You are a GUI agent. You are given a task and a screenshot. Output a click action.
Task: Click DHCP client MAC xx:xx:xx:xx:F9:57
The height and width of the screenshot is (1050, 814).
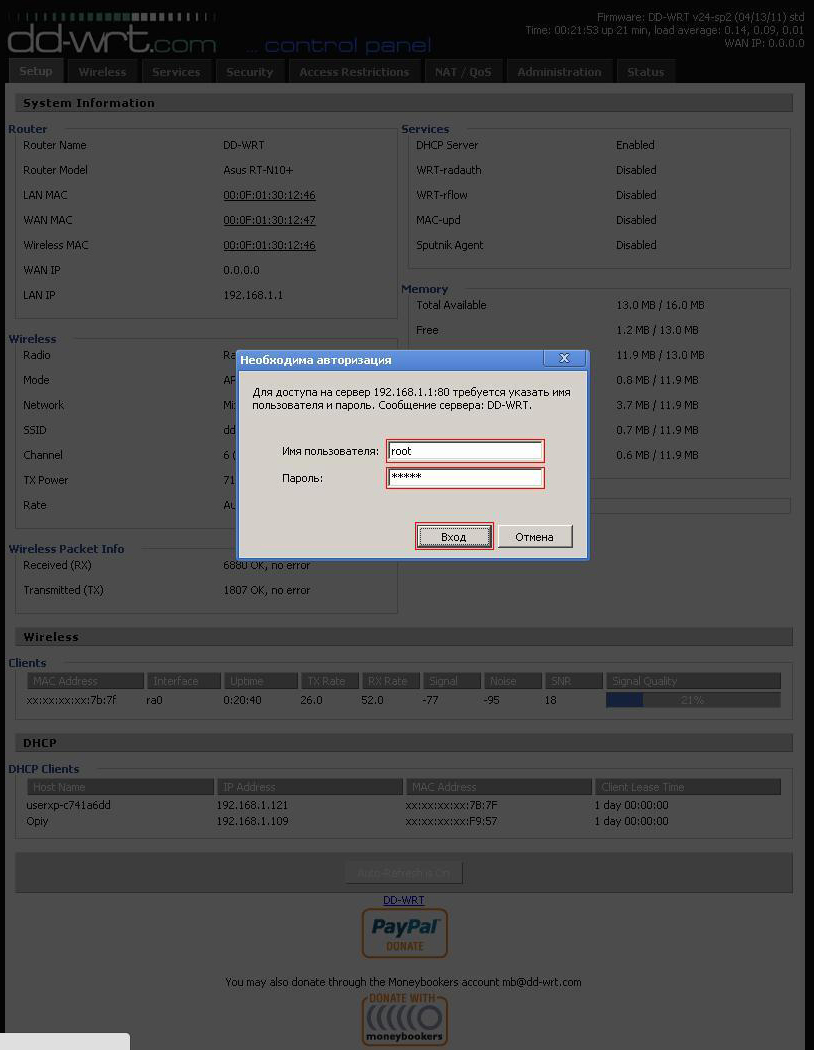[x=451, y=821]
